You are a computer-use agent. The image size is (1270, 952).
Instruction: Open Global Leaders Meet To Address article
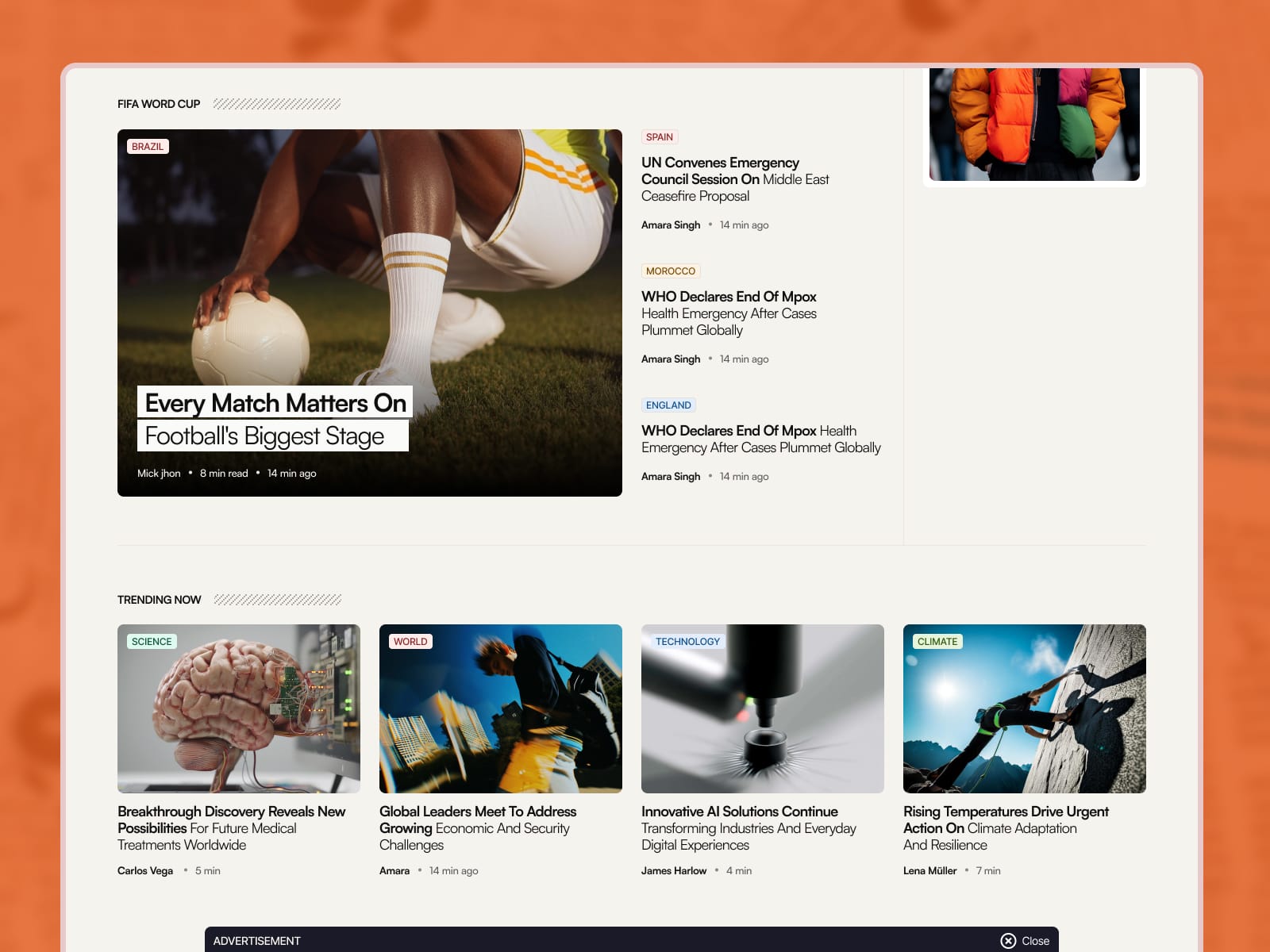pyautogui.click(x=478, y=828)
